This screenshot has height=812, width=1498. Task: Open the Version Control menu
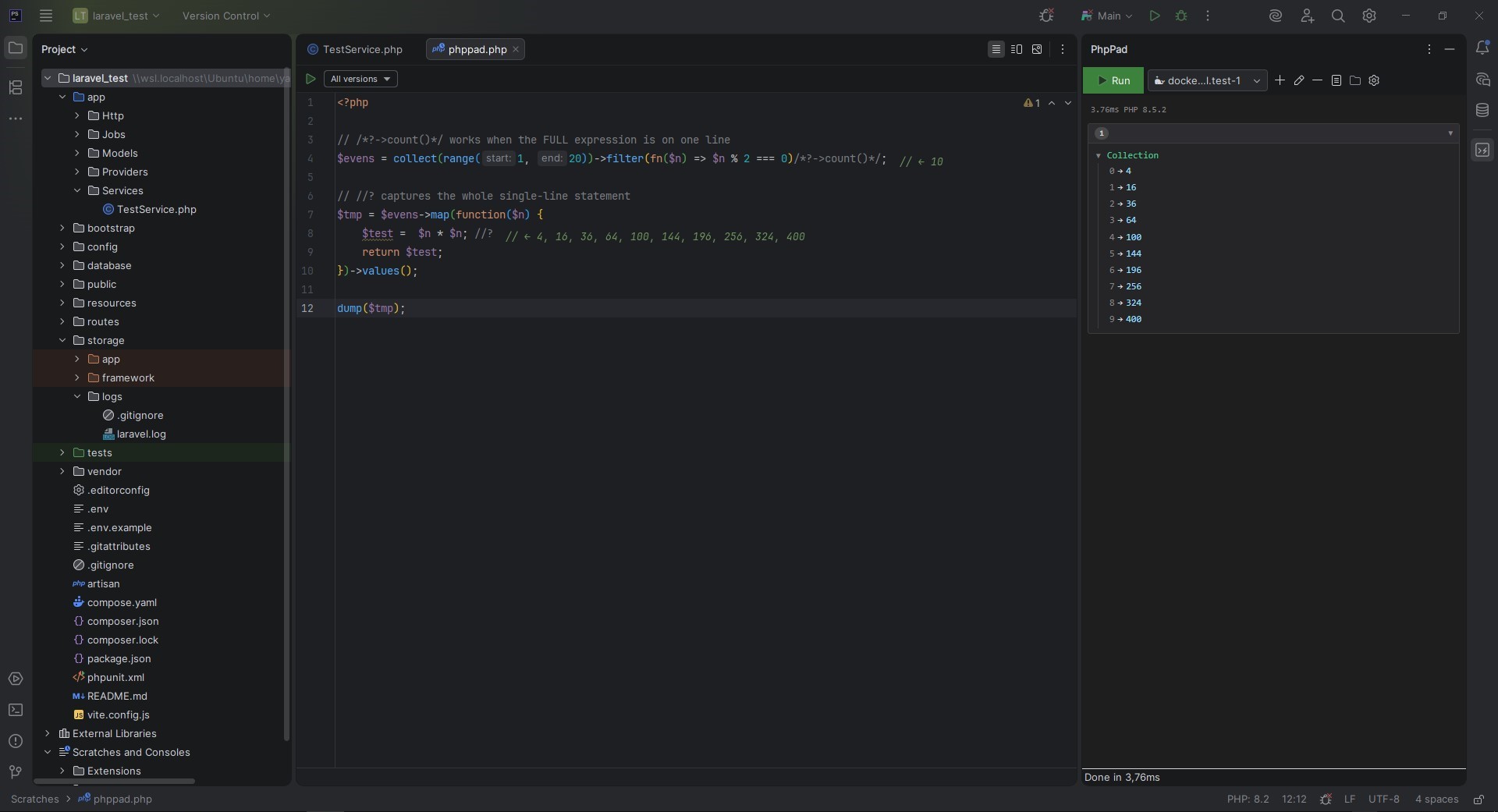pyautogui.click(x=226, y=16)
